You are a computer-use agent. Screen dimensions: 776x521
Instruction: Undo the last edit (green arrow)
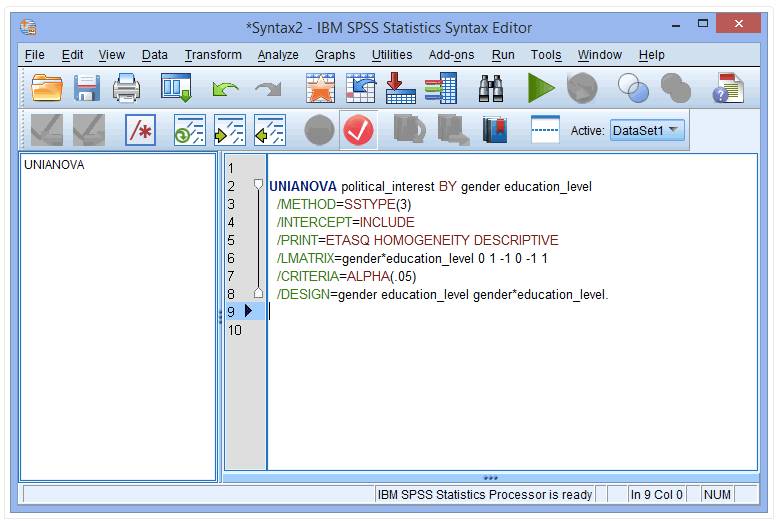pyautogui.click(x=225, y=89)
